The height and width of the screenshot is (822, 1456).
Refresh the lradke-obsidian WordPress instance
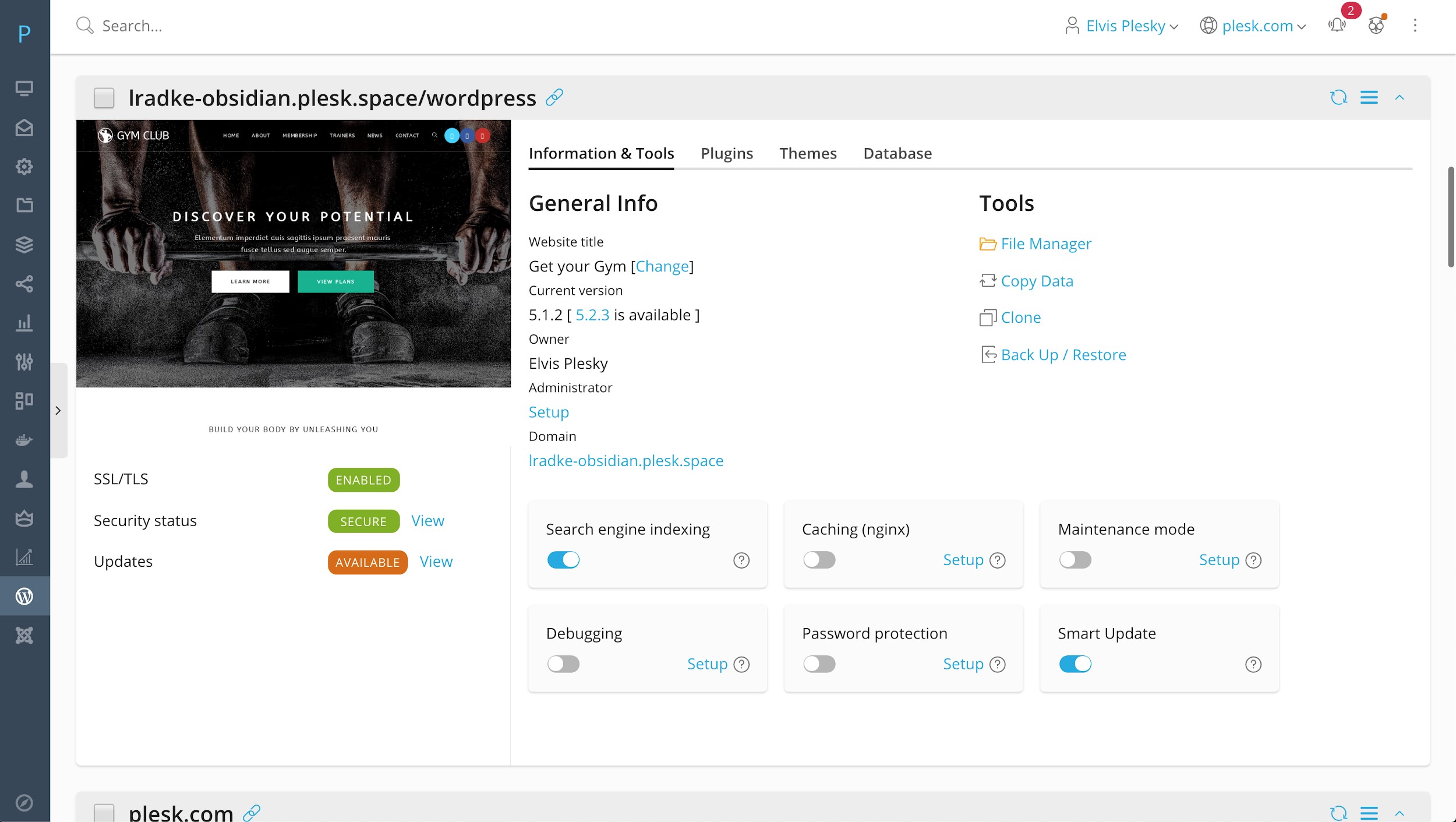point(1338,97)
